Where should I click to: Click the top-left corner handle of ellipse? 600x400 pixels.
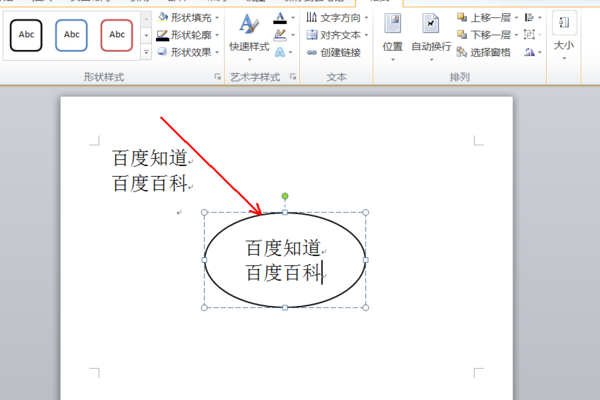point(204,212)
